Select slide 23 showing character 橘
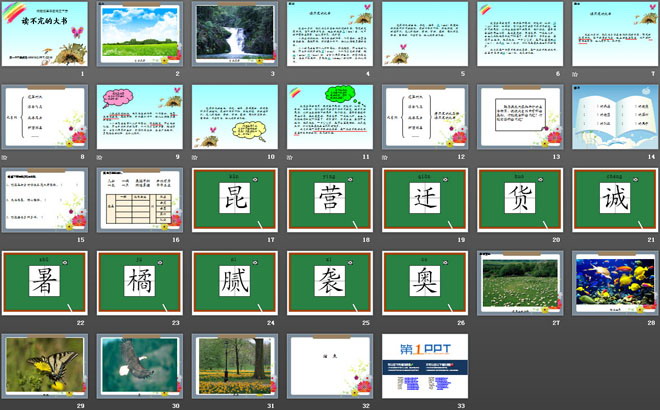 (x=140, y=283)
